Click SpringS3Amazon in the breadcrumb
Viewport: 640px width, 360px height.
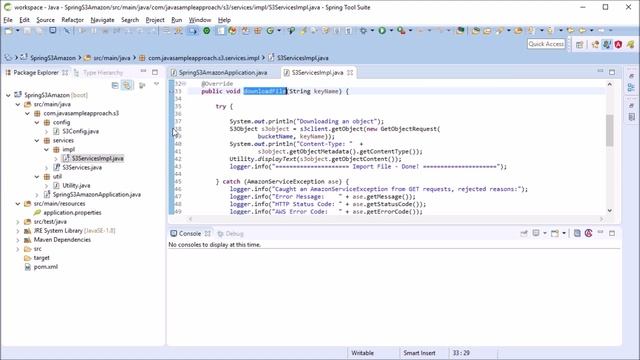point(53,58)
